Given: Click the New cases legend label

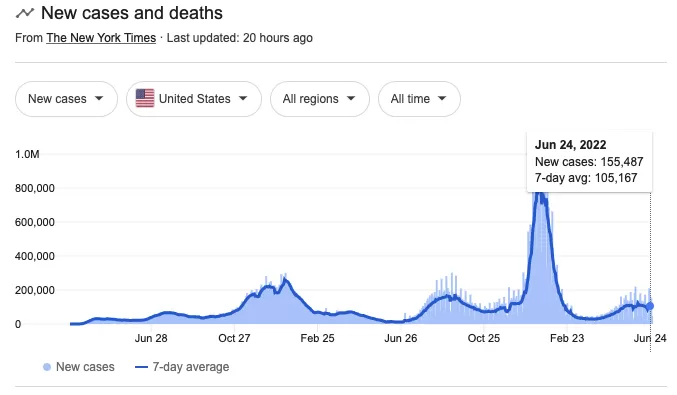Looking at the screenshot, I should (x=85, y=367).
